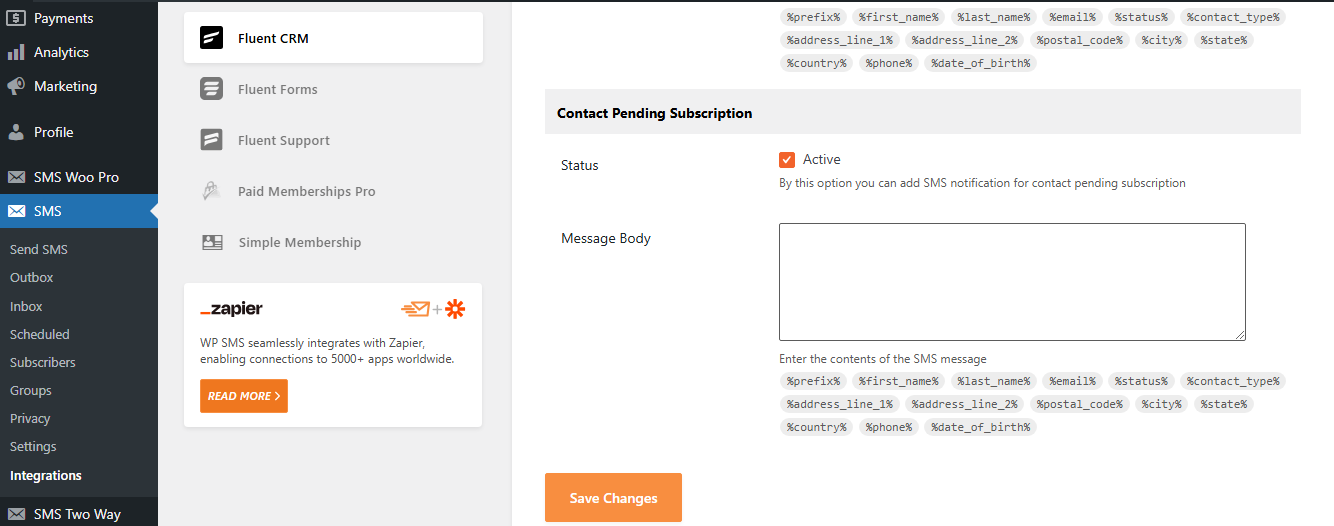The image size is (1334, 526).
Task: Select Paid Memberships Pro integration tab
Action: [333, 191]
